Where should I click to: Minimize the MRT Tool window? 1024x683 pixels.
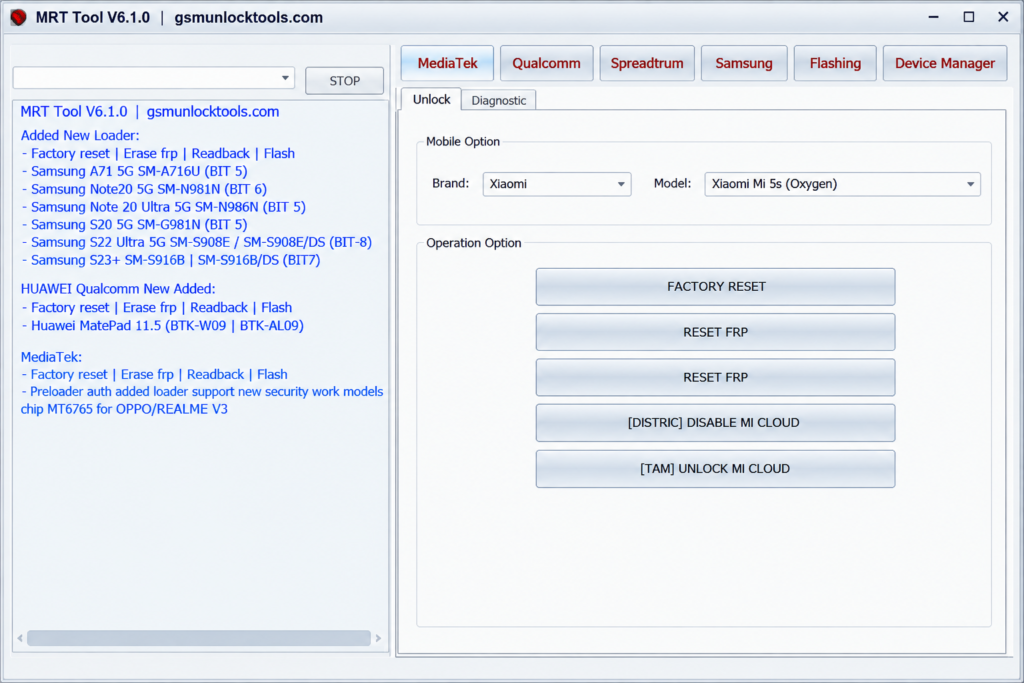[x=933, y=18]
